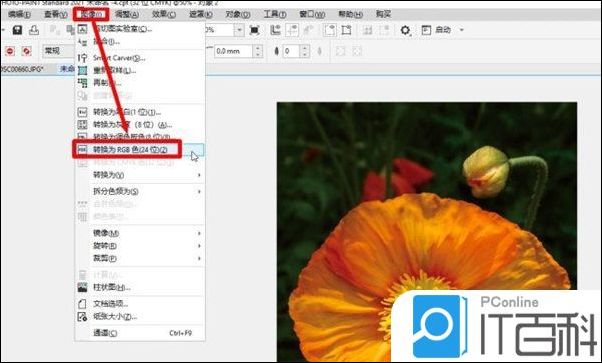Viewport: 602px width, 363px height.
Task: Open the 工具 menu
Action: coord(275,15)
